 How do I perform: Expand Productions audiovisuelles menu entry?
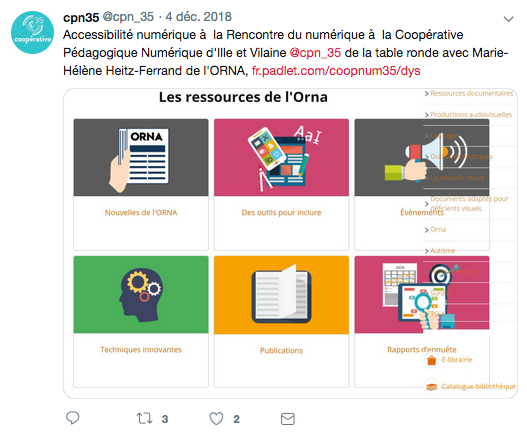click(468, 115)
